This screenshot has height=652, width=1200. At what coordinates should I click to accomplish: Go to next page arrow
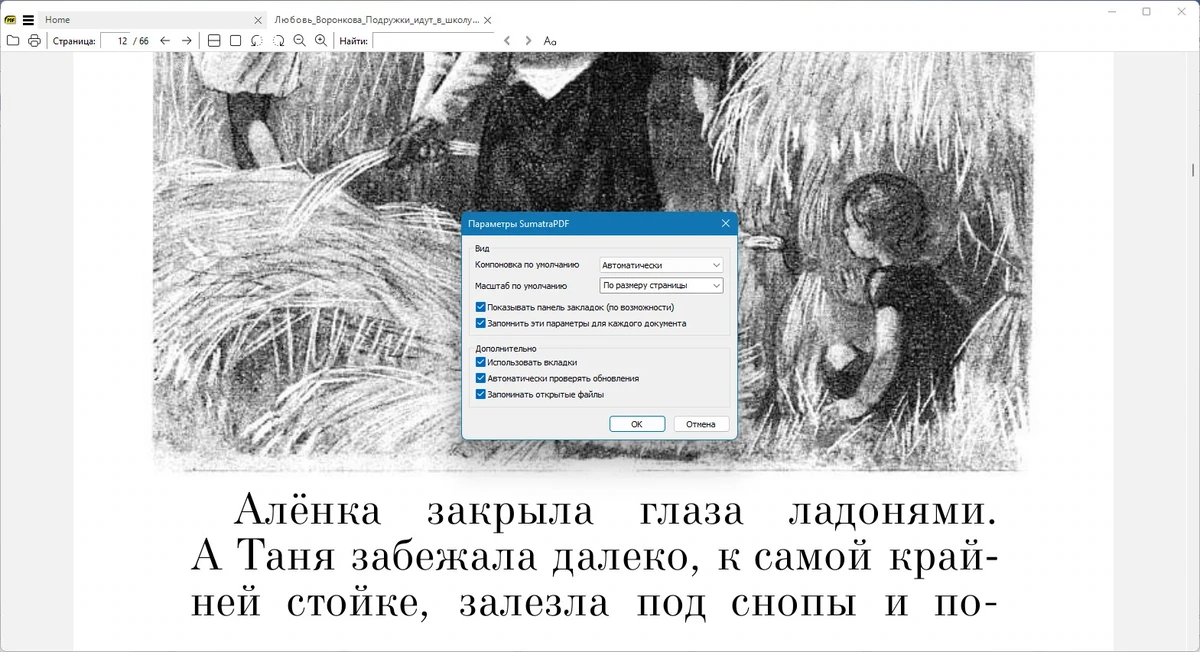point(186,41)
